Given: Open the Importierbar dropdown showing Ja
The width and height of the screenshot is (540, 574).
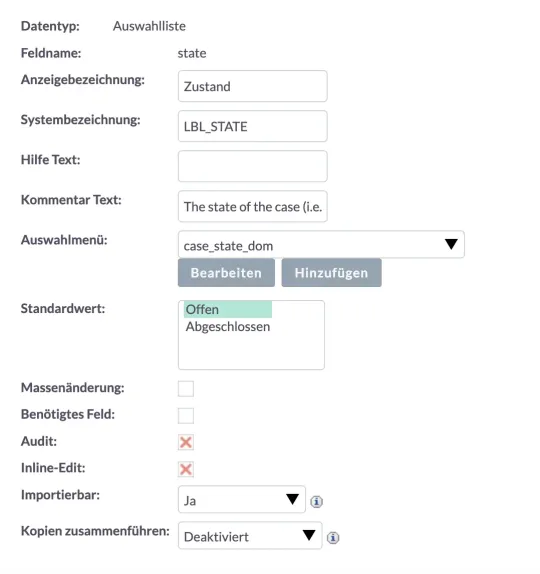Looking at the screenshot, I should (242, 500).
